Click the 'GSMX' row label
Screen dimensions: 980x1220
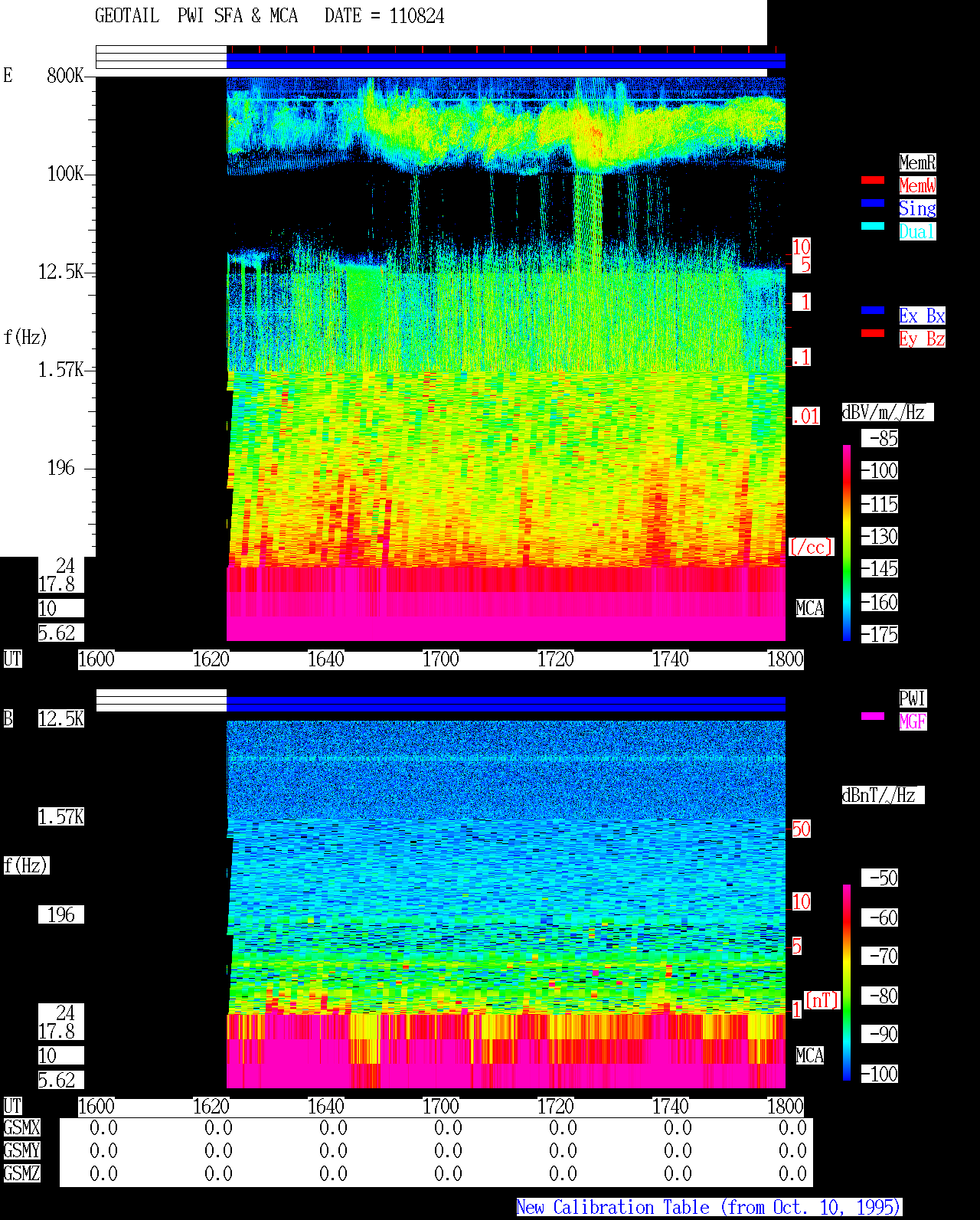pyautogui.click(x=21, y=1127)
